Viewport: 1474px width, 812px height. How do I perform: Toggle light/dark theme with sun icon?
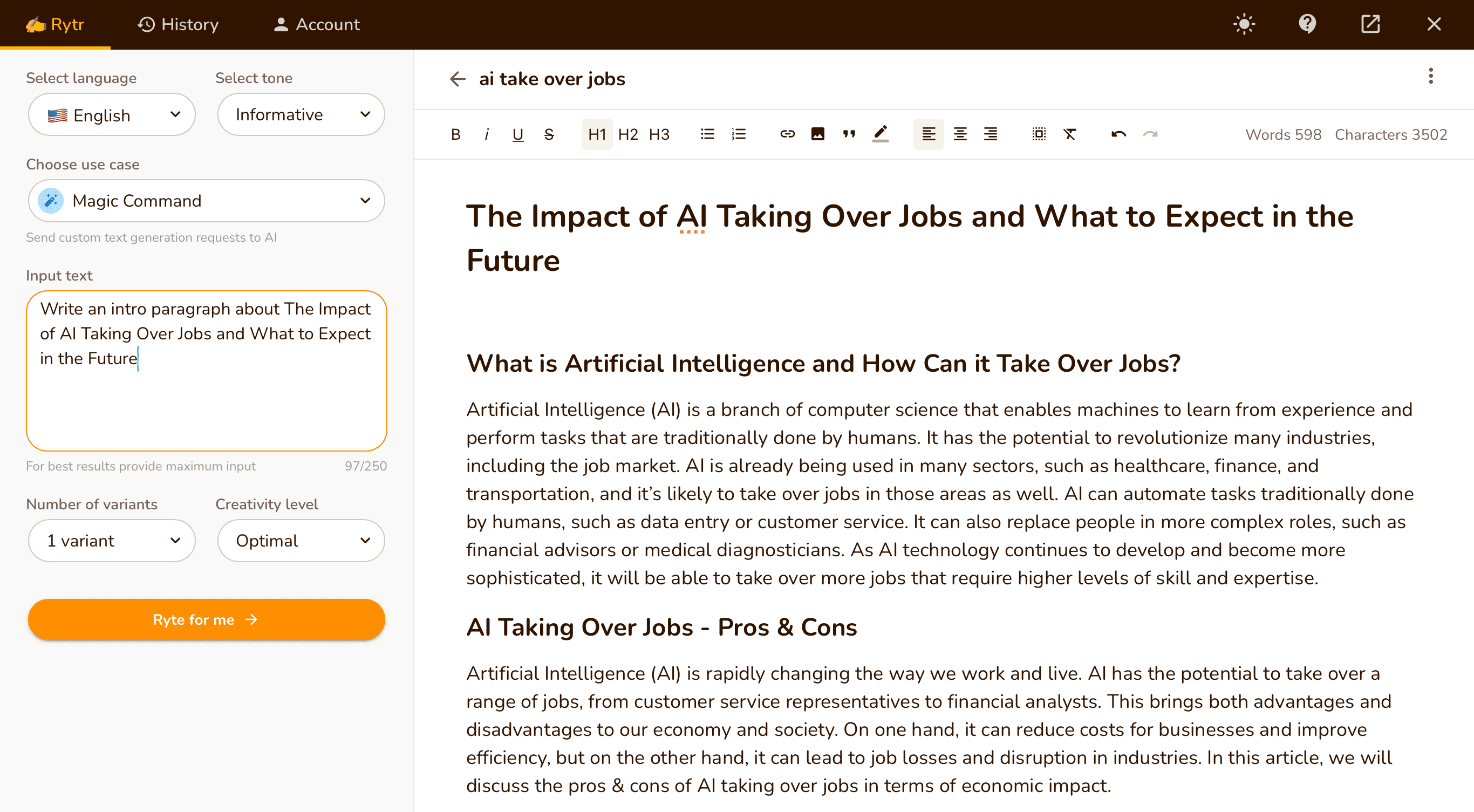1244,24
